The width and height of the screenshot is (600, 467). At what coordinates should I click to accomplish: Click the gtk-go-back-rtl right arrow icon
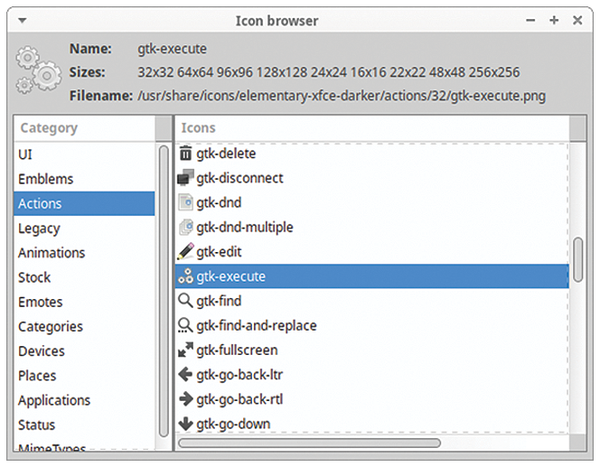click(185, 399)
